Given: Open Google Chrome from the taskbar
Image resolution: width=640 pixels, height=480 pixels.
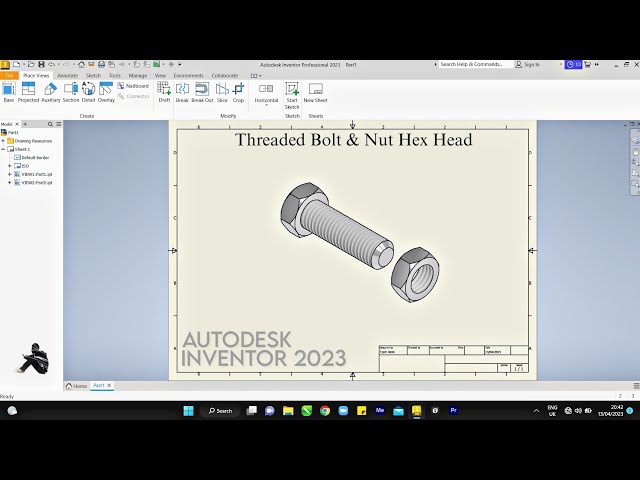Looking at the screenshot, I should pyautogui.click(x=325, y=411).
